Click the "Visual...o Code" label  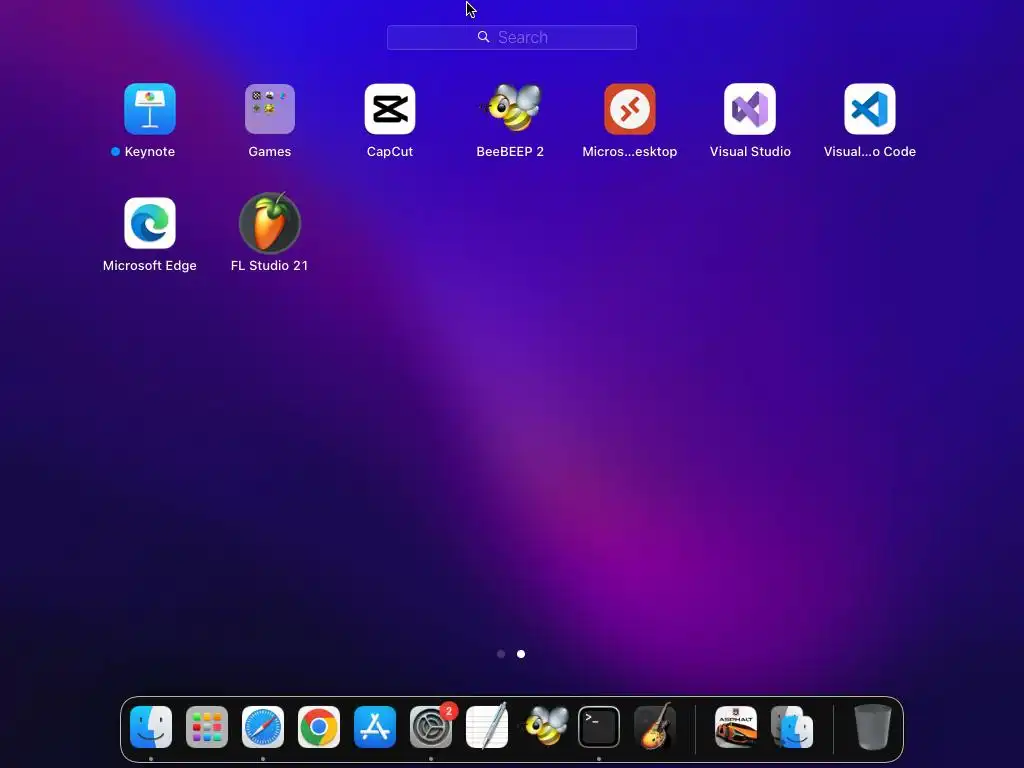(870, 152)
